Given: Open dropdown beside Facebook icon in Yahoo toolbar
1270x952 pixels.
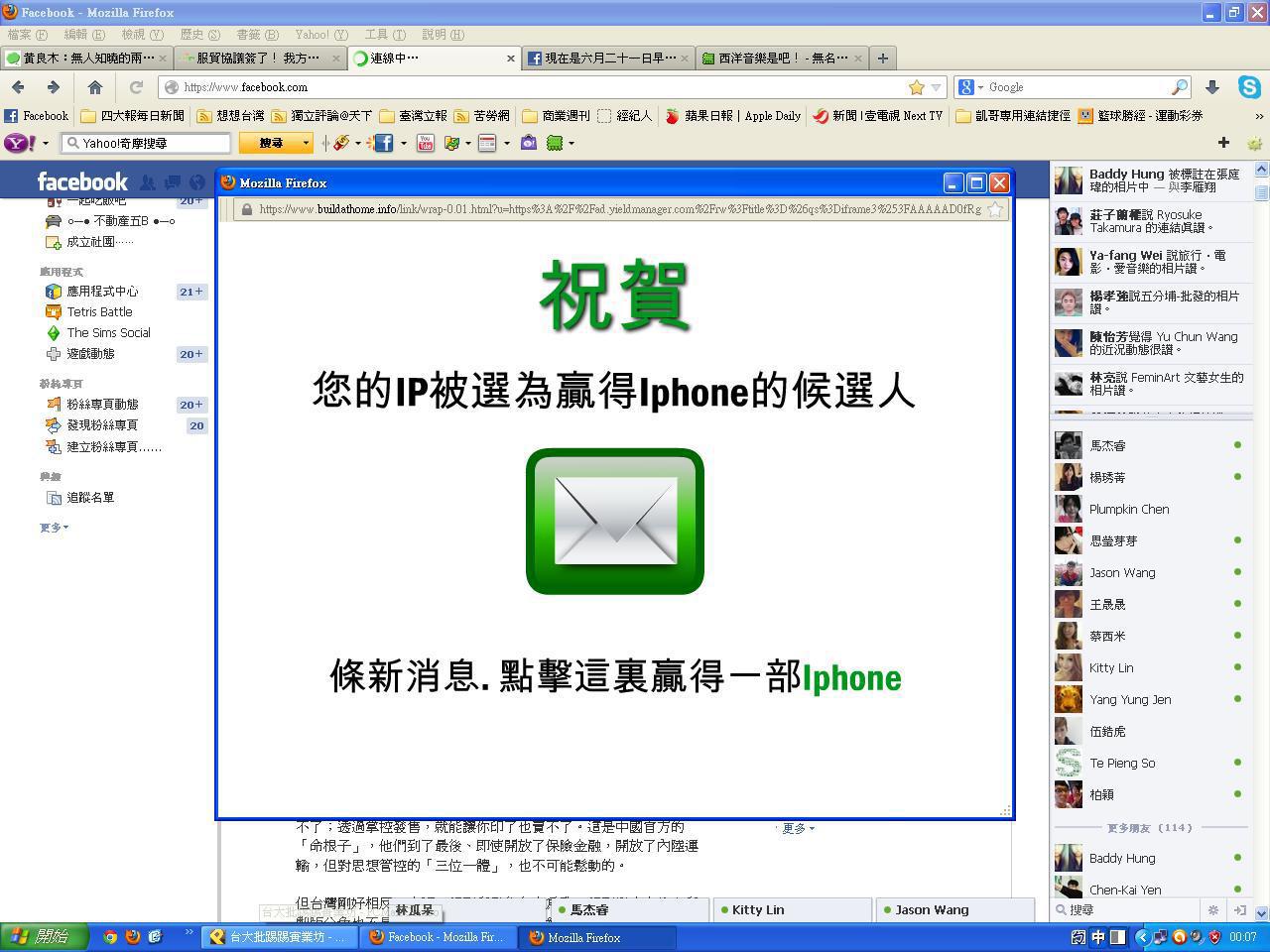Looking at the screenshot, I should (403, 144).
